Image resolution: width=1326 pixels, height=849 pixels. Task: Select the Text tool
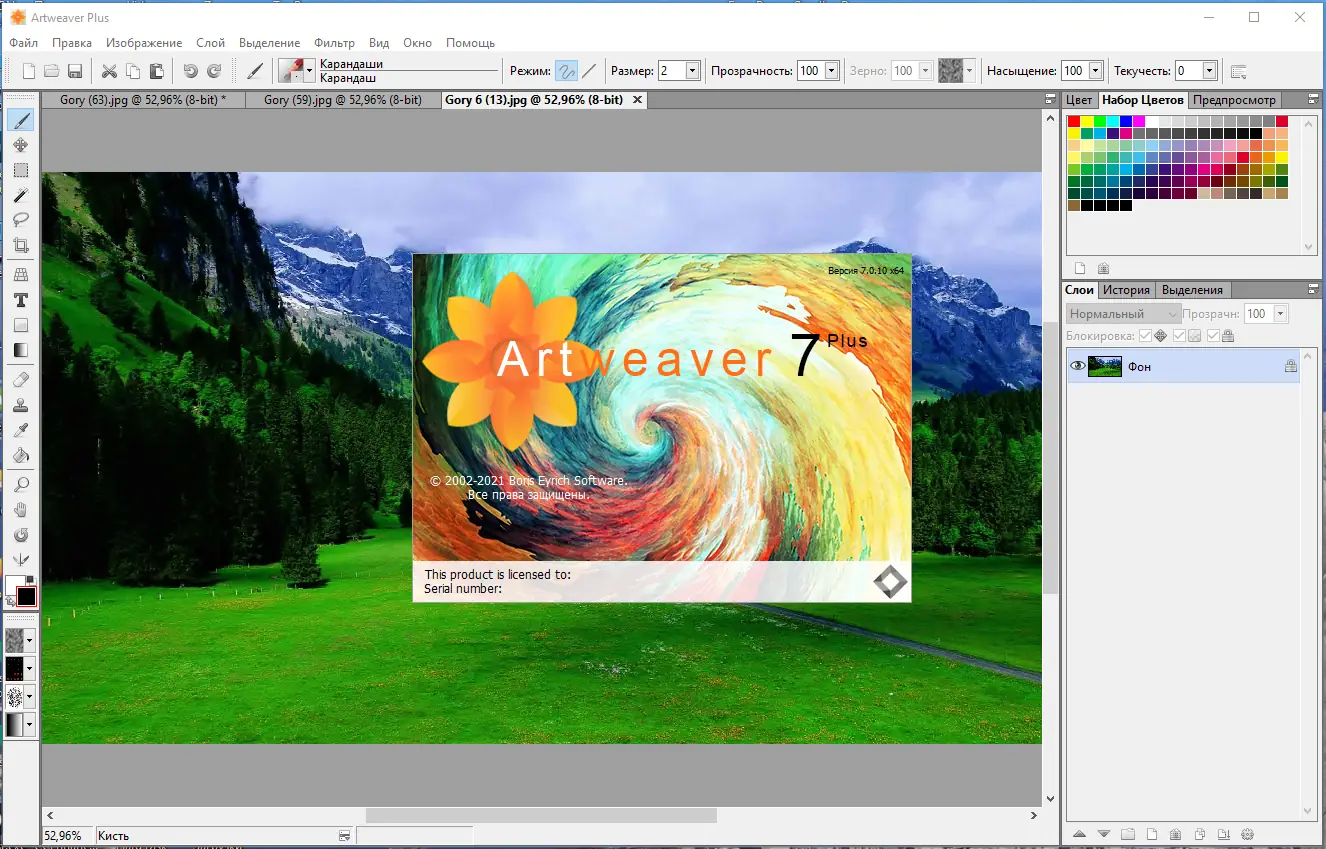pos(21,299)
